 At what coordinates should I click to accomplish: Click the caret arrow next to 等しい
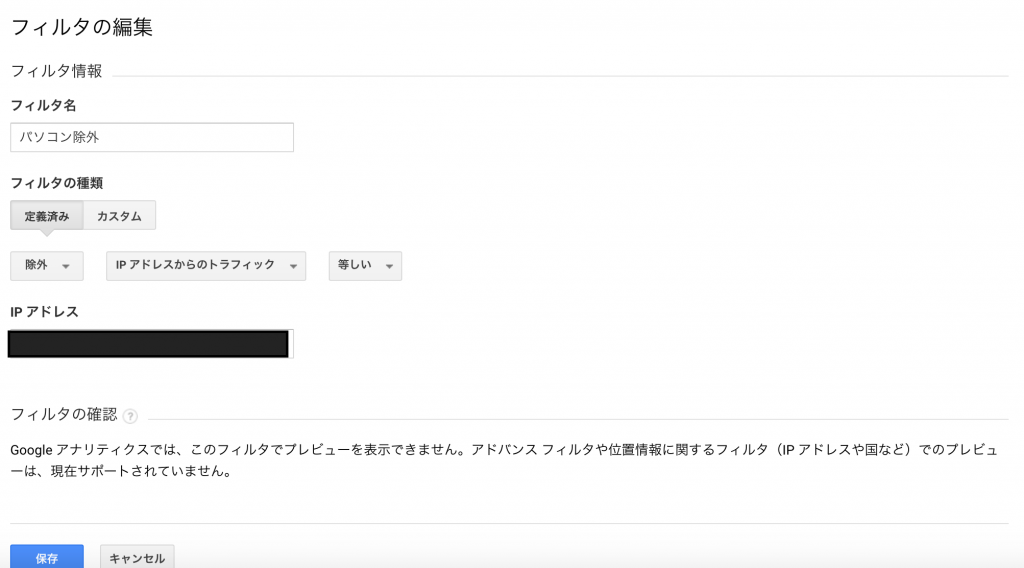point(388,266)
